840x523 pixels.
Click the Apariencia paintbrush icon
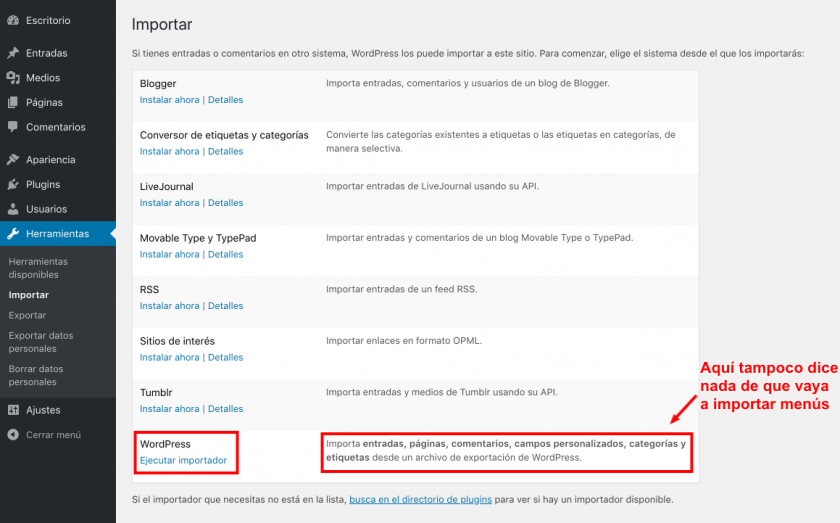(12, 160)
